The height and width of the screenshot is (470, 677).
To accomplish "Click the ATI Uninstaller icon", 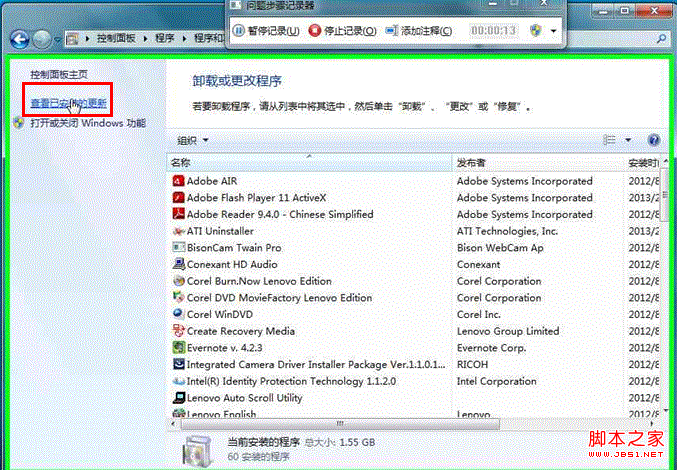I will coord(178,231).
